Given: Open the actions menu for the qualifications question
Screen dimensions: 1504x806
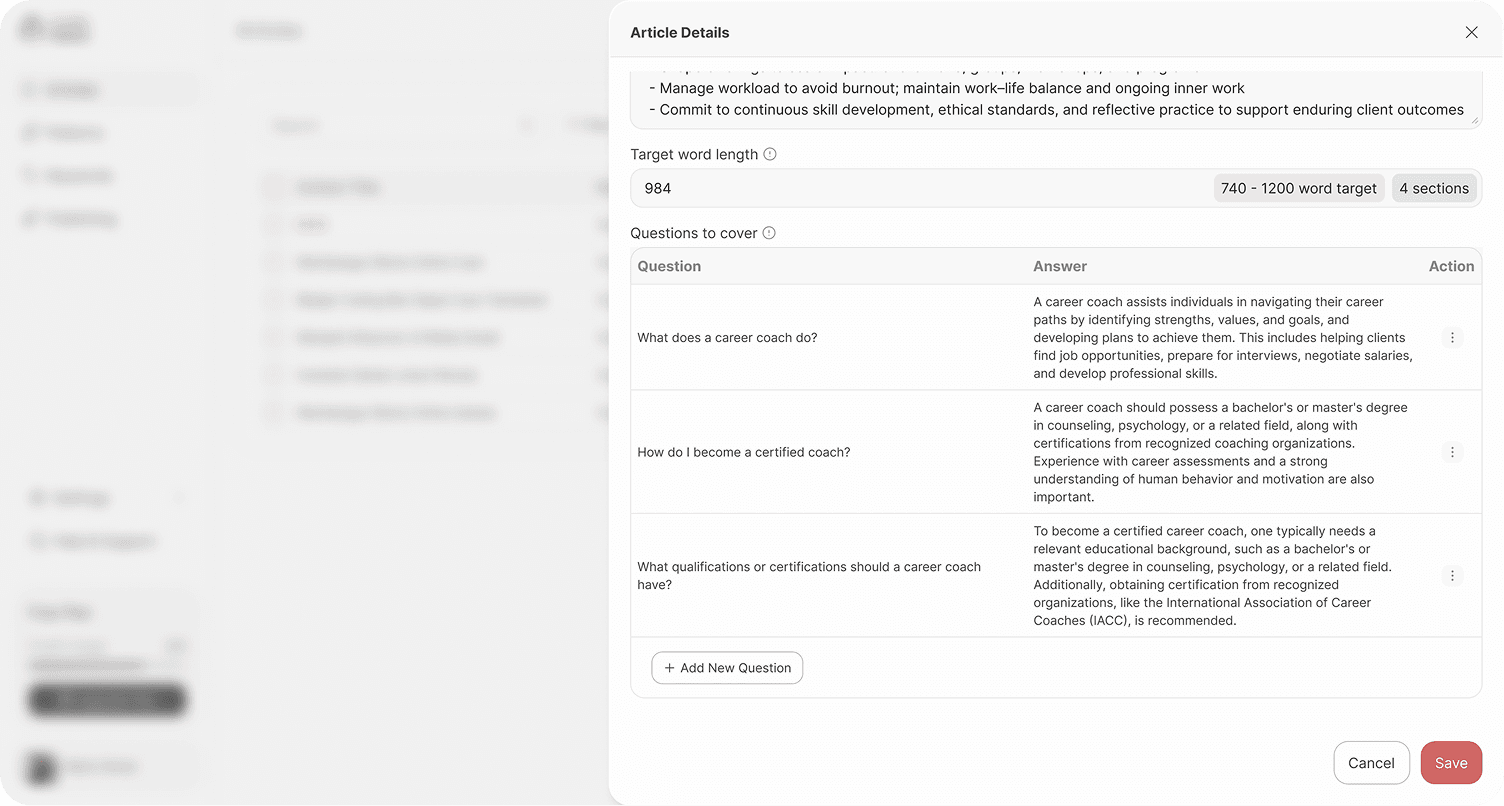Looking at the screenshot, I should click(1452, 575).
